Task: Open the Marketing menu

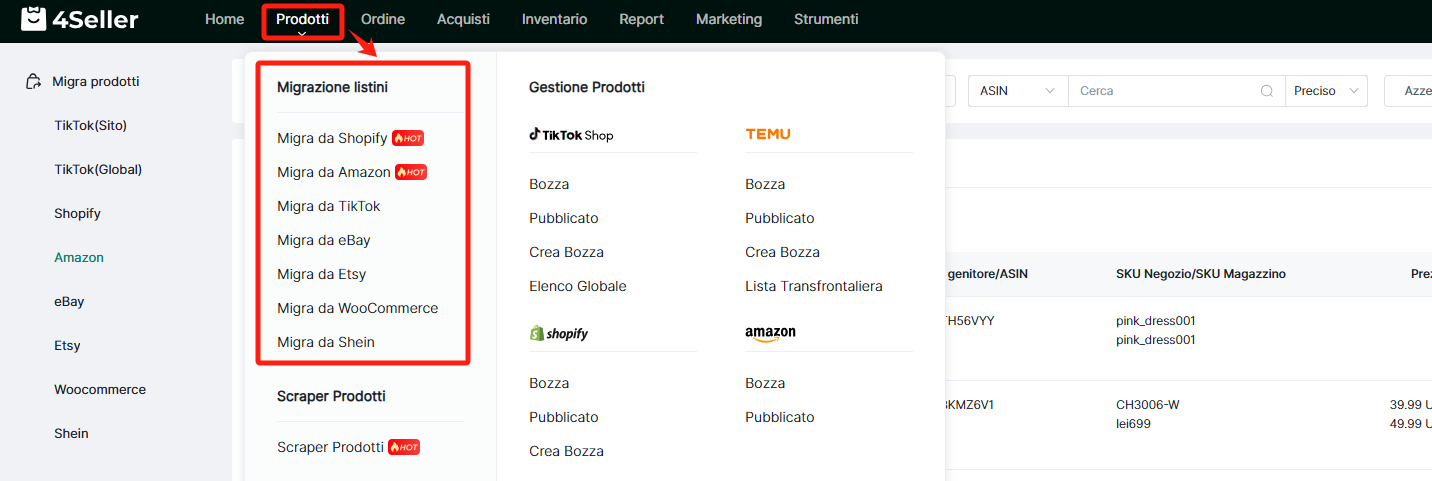Action: pos(729,19)
